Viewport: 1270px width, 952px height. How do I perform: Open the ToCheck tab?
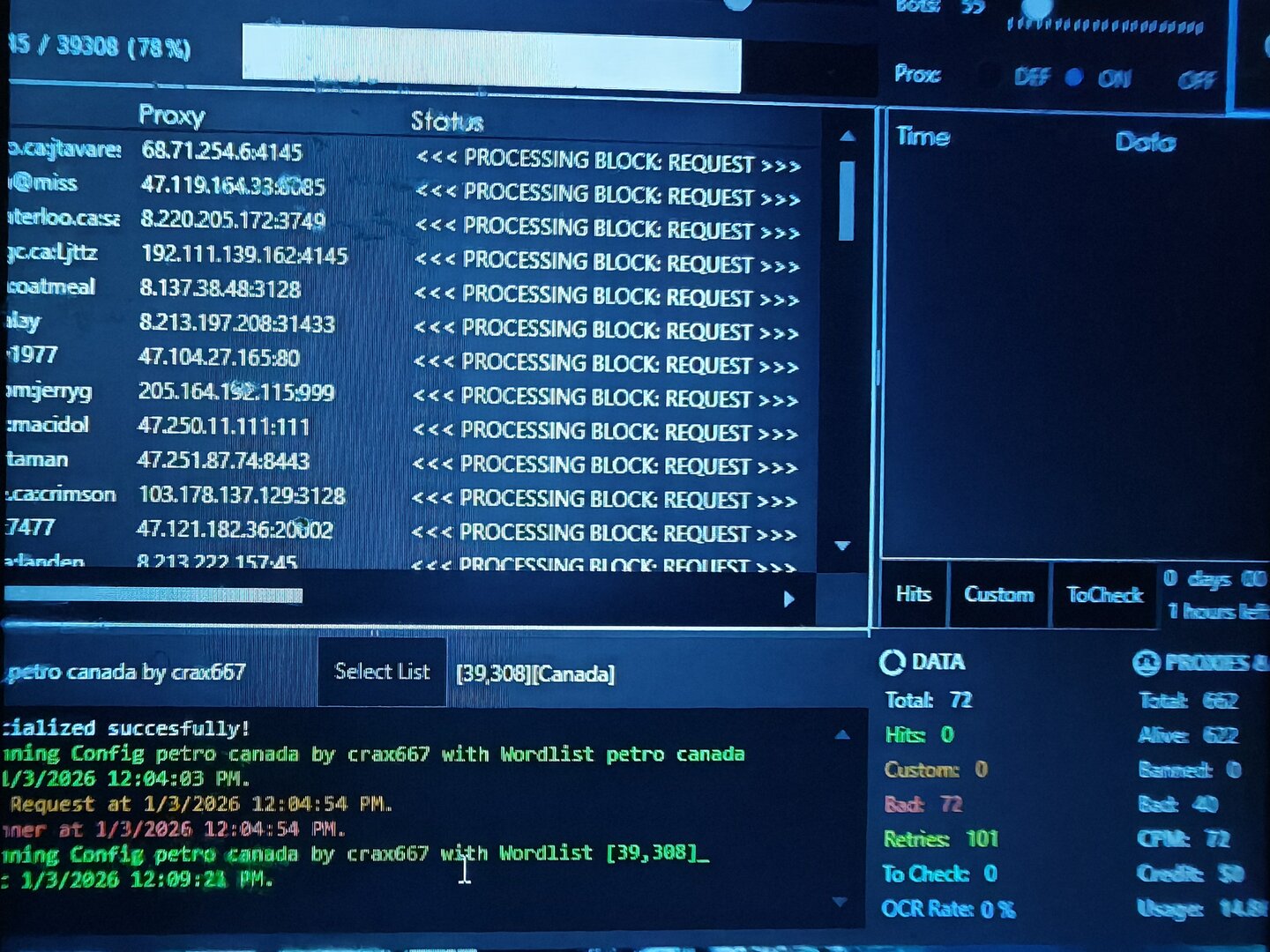point(1104,595)
